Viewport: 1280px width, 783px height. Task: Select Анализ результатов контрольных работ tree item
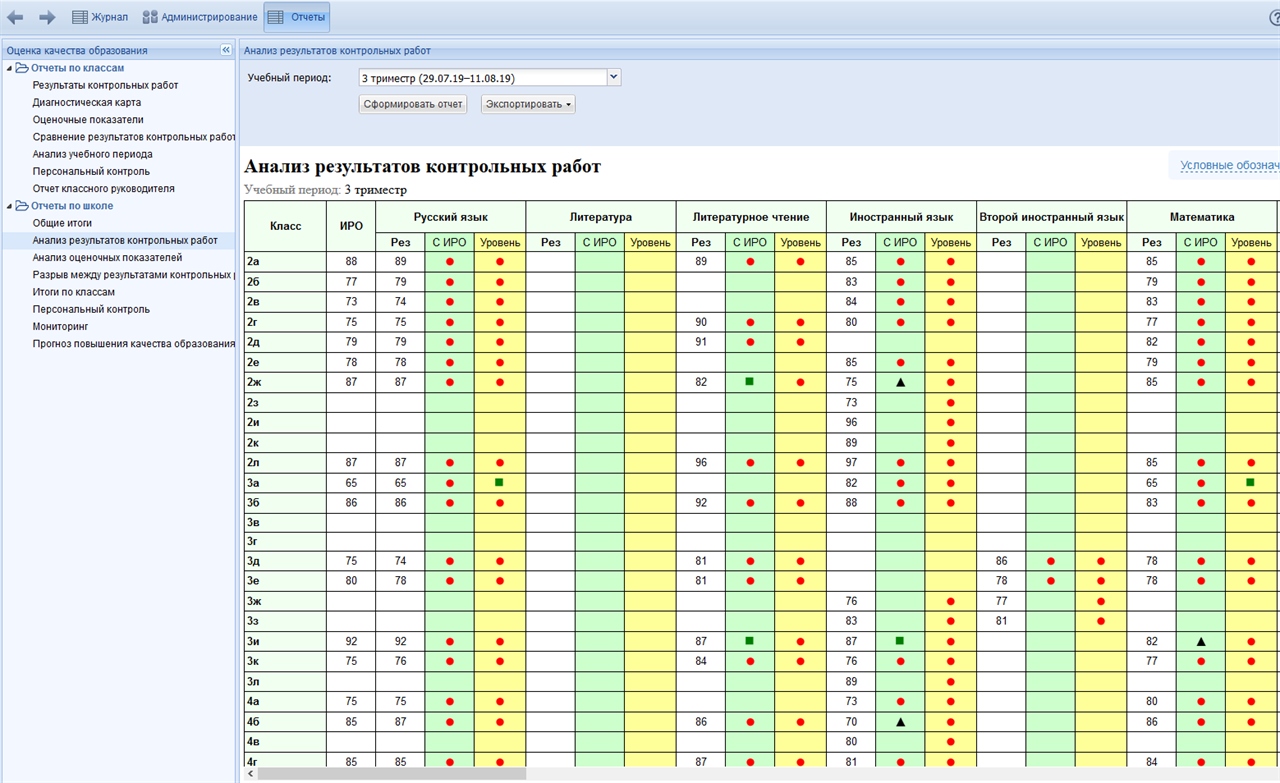click(x=125, y=240)
